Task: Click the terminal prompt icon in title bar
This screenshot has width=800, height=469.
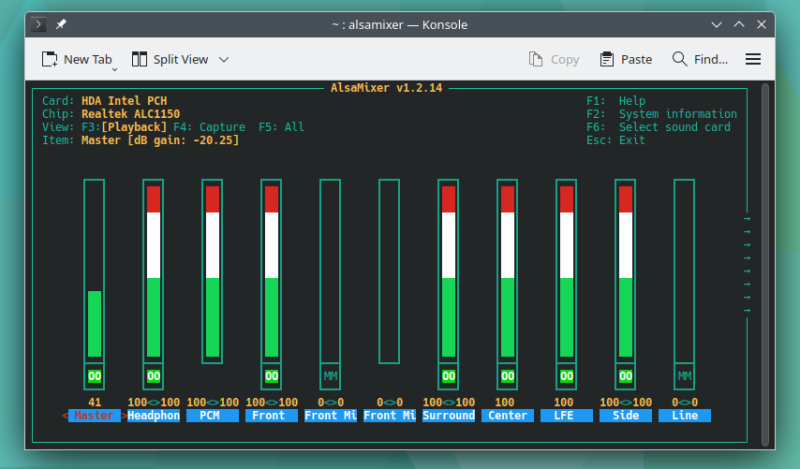Action: [x=38, y=24]
